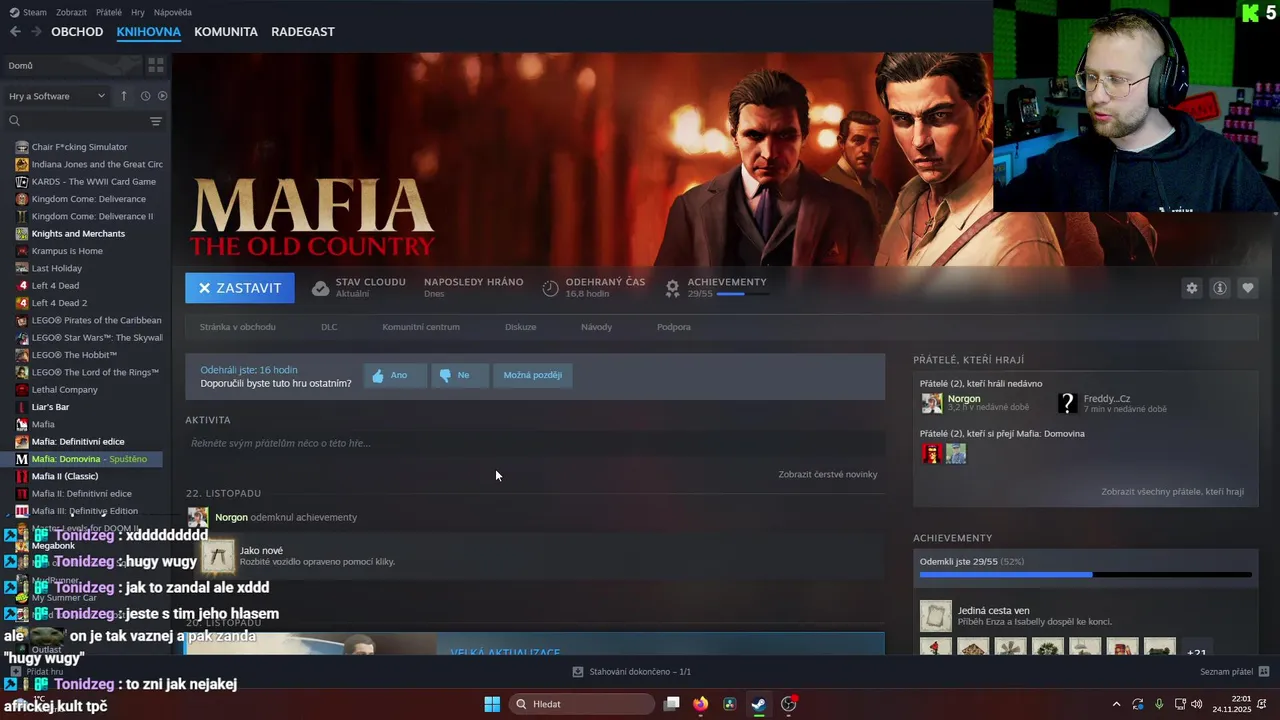Click the Odehraný čas clock icon
This screenshot has width=1280, height=720.
551,288
